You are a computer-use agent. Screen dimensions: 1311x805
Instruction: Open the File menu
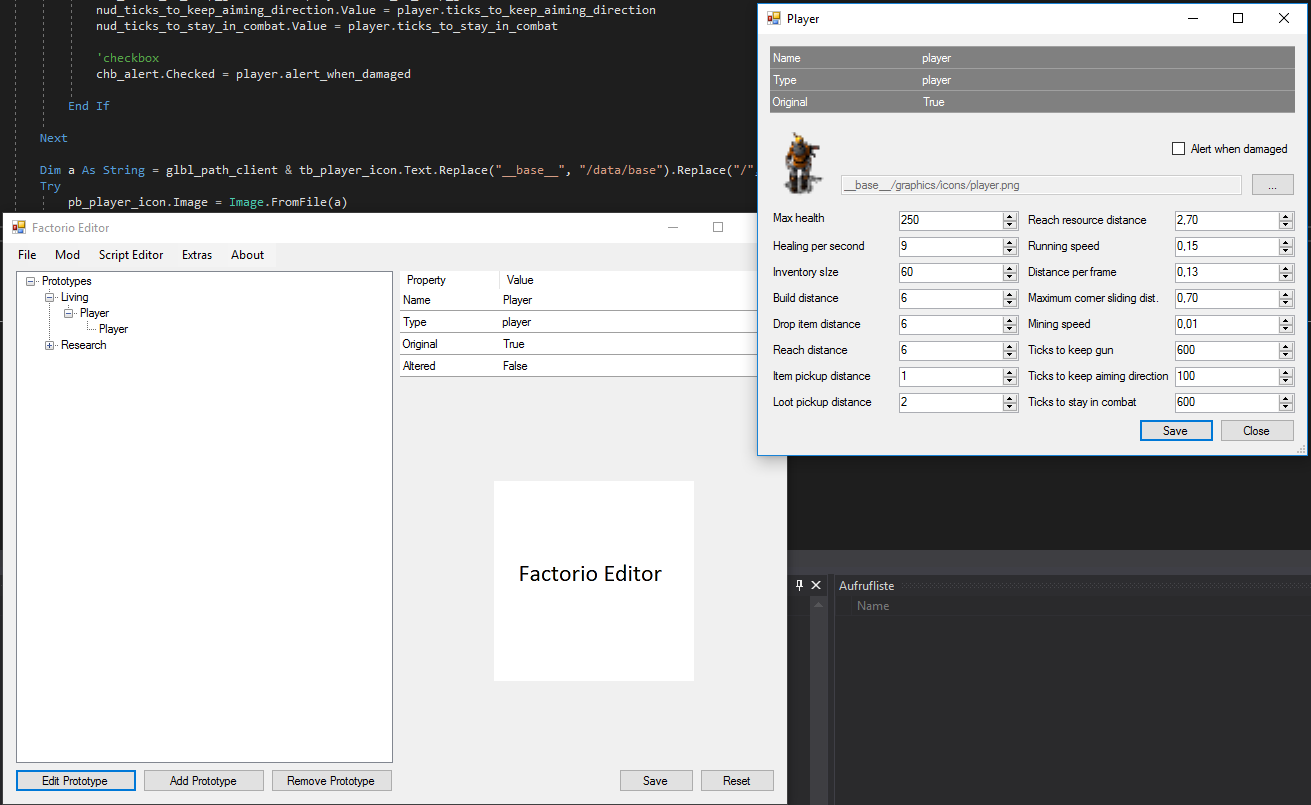tap(27, 255)
